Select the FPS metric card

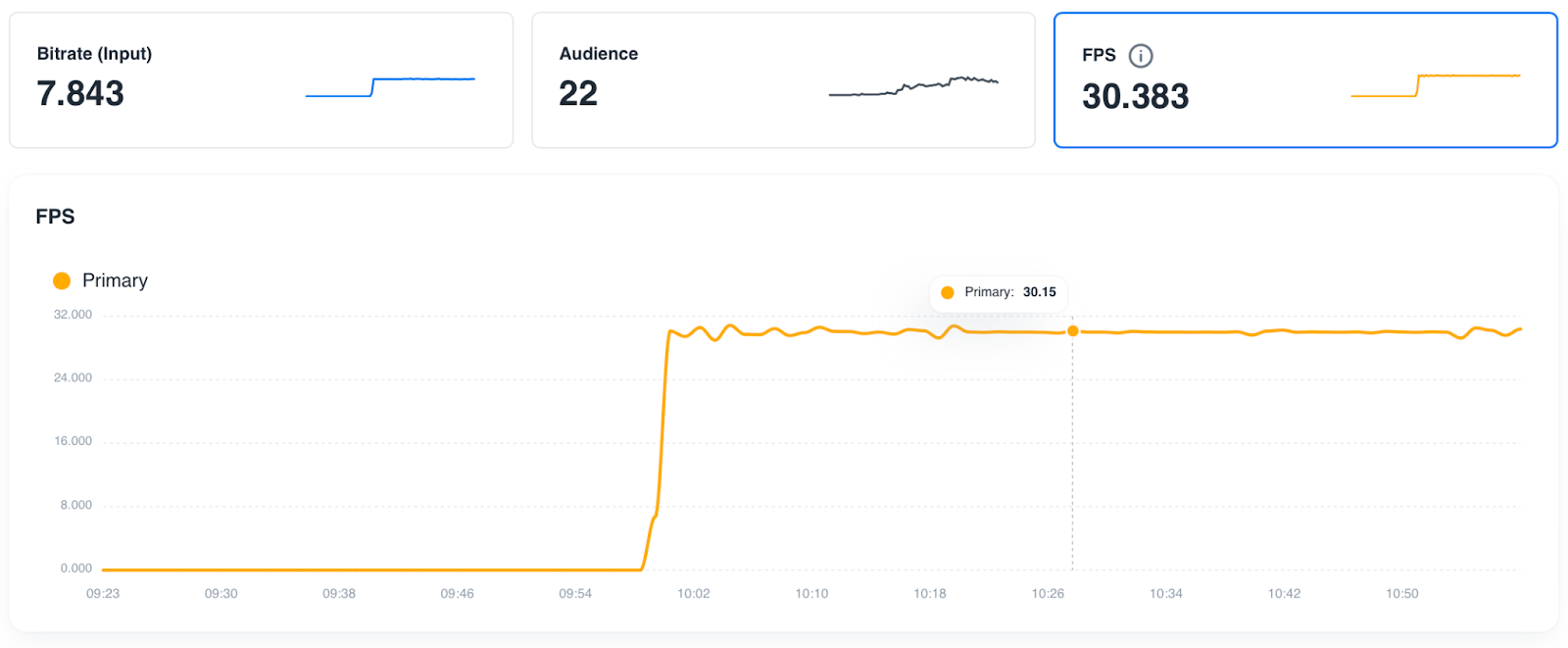1305,80
